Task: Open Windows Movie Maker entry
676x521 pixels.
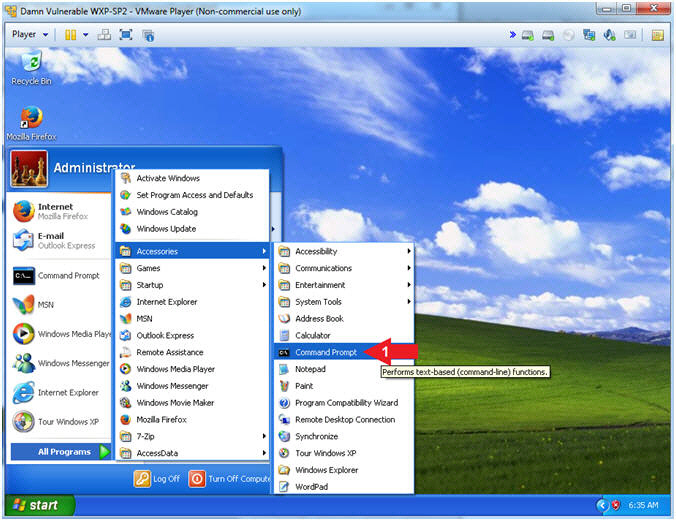Action: [193, 403]
